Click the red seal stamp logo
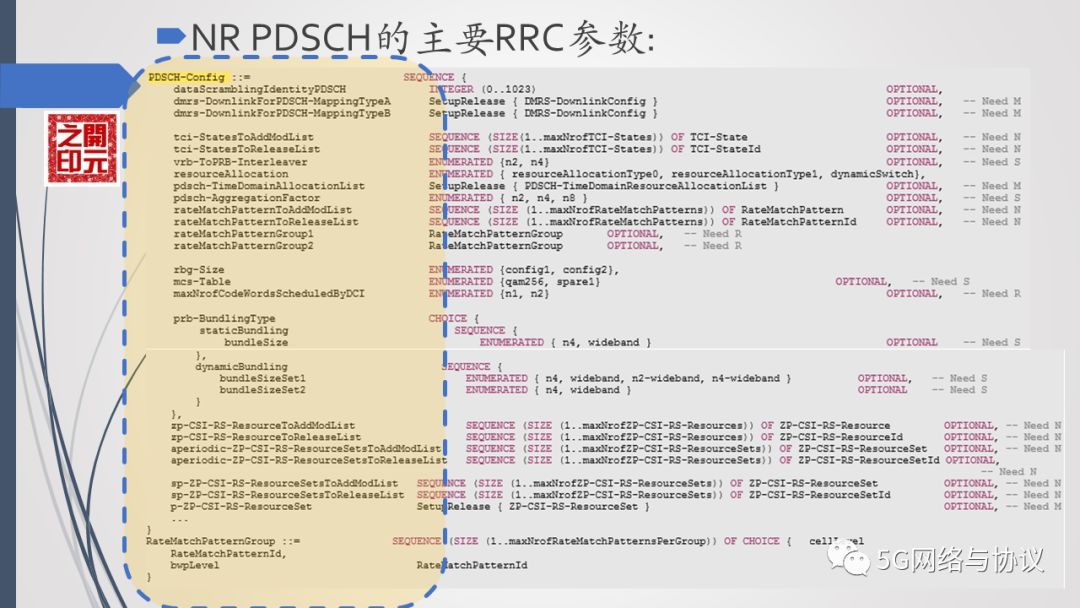The image size is (1080, 608). 81,148
